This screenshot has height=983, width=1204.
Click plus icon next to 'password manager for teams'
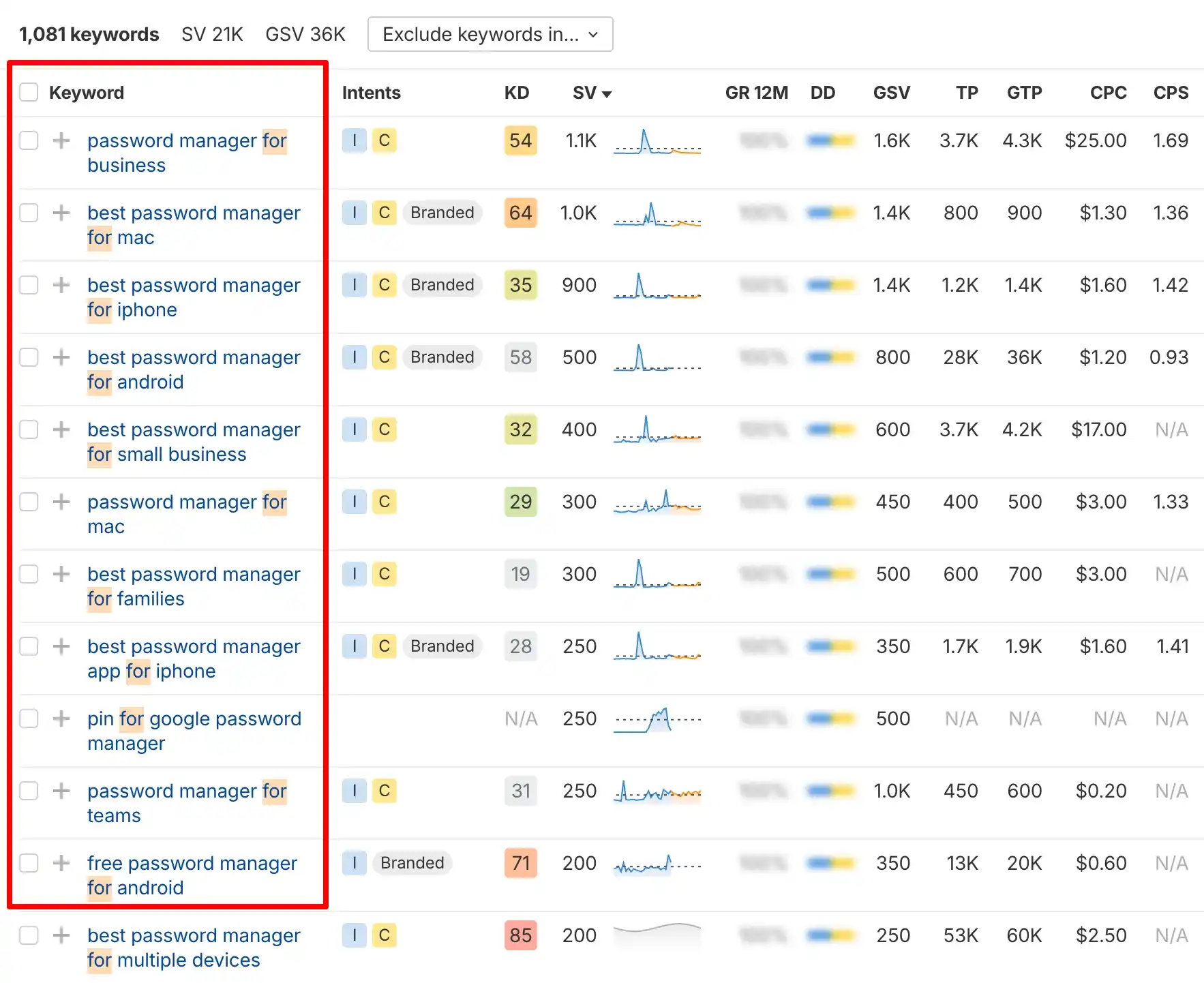tap(61, 791)
